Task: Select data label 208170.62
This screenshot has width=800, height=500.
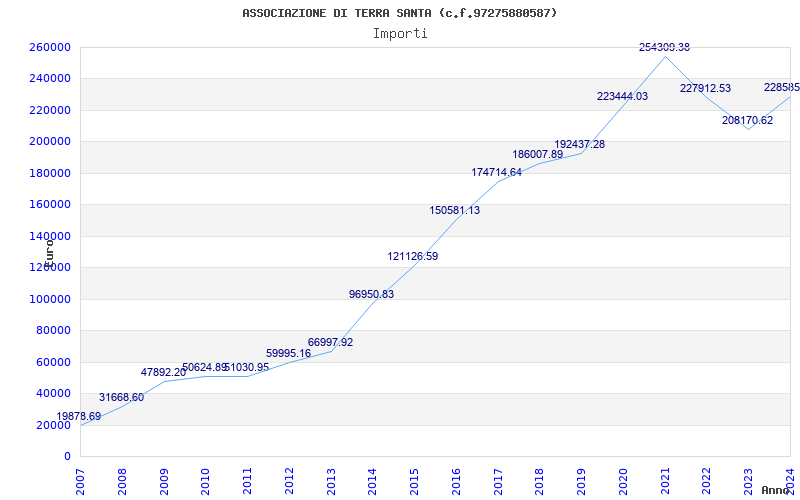Action: [747, 120]
